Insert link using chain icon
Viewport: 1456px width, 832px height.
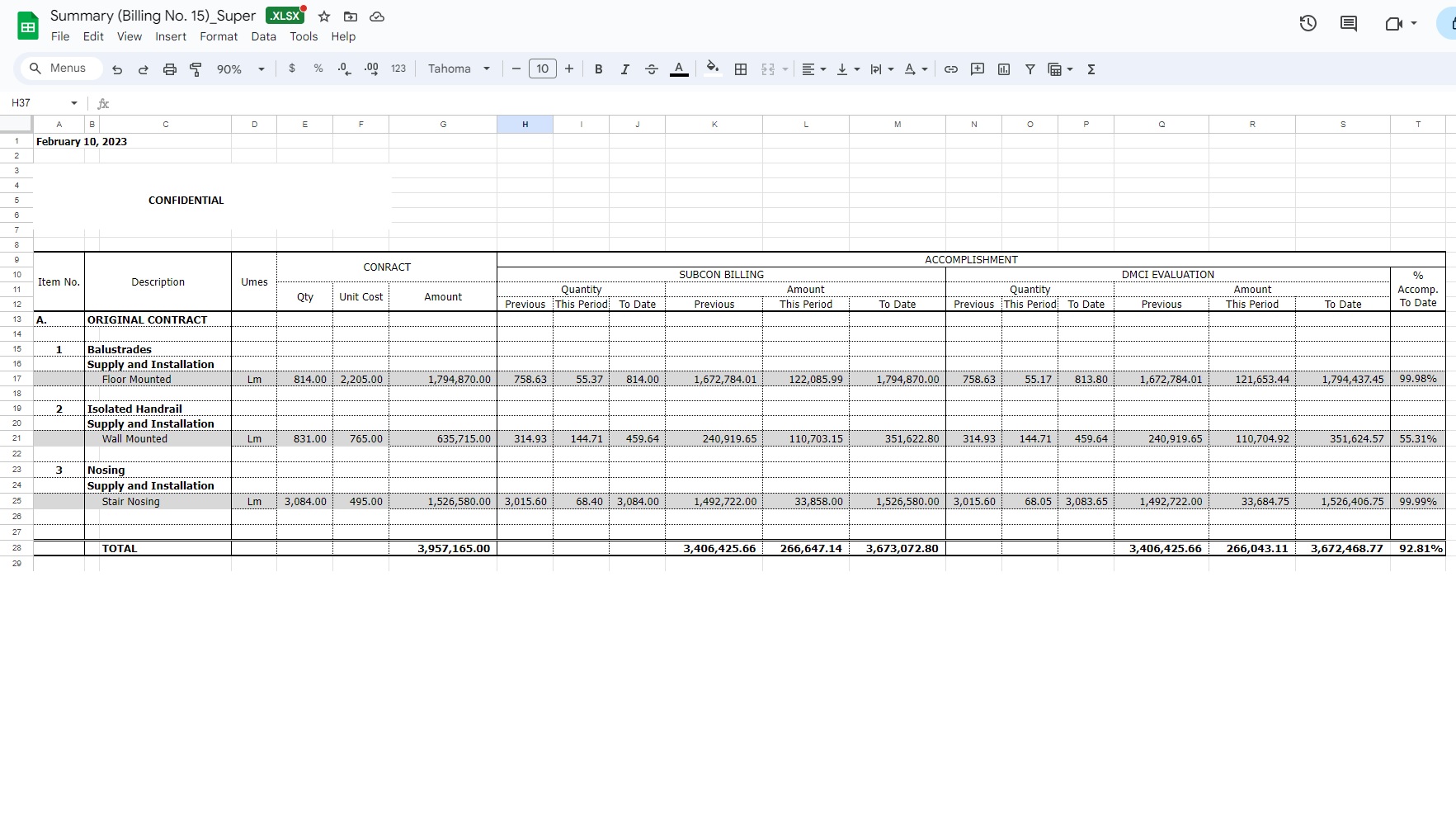951,69
